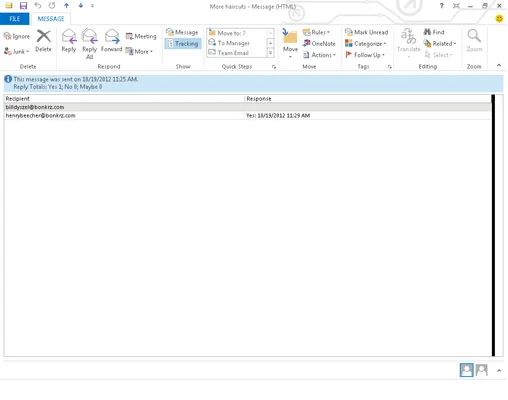Switch to Message view in Show group
The width and height of the screenshot is (508, 400).
(x=182, y=32)
